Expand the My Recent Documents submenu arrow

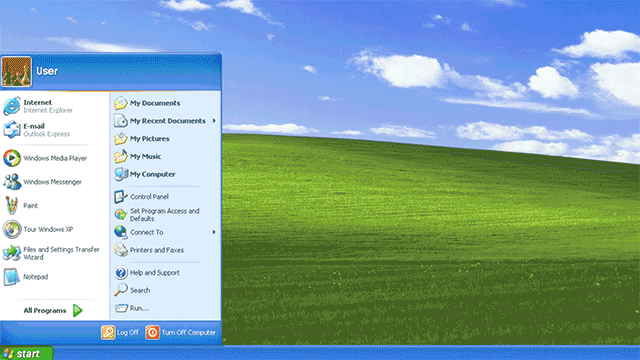tap(214, 121)
